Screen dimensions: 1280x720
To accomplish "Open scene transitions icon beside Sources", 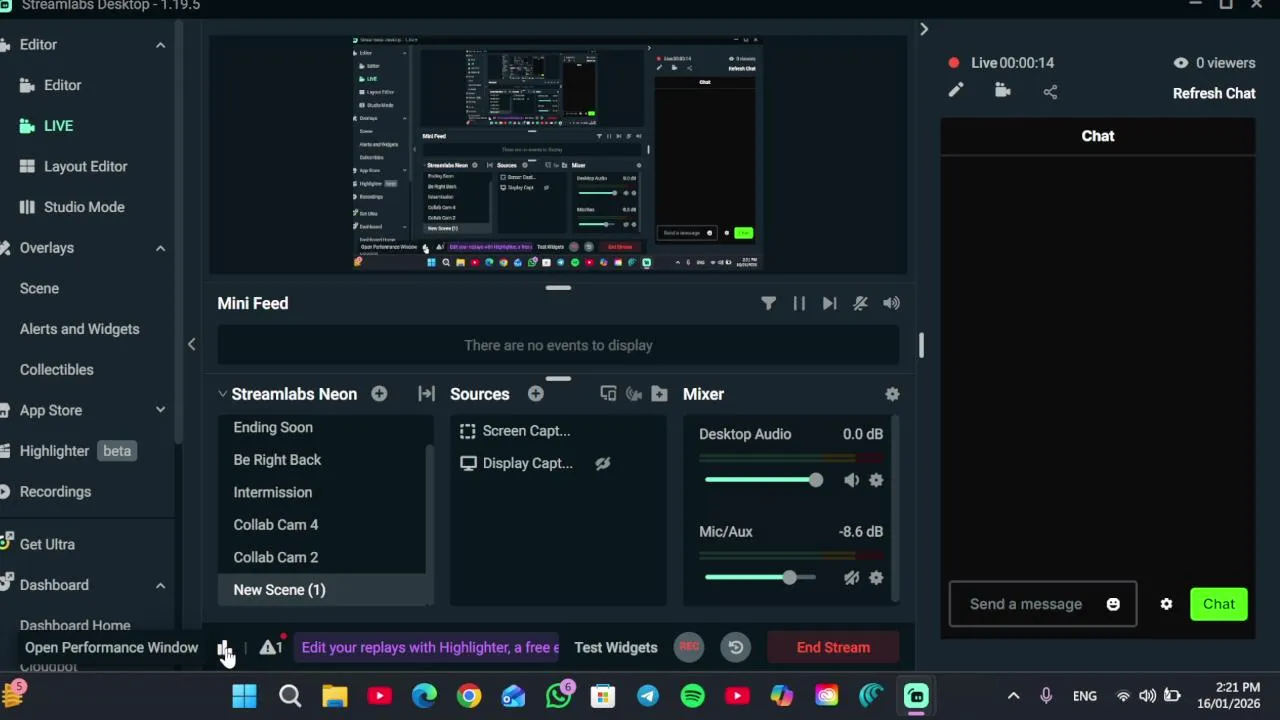I will 427,394.
